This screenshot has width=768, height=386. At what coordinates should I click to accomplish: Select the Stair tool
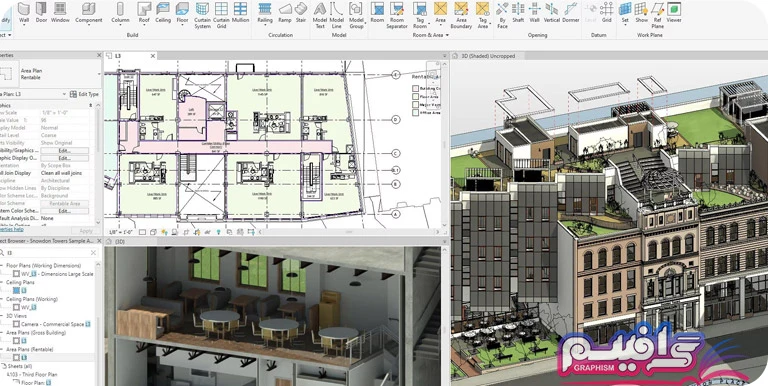[300, 13]
